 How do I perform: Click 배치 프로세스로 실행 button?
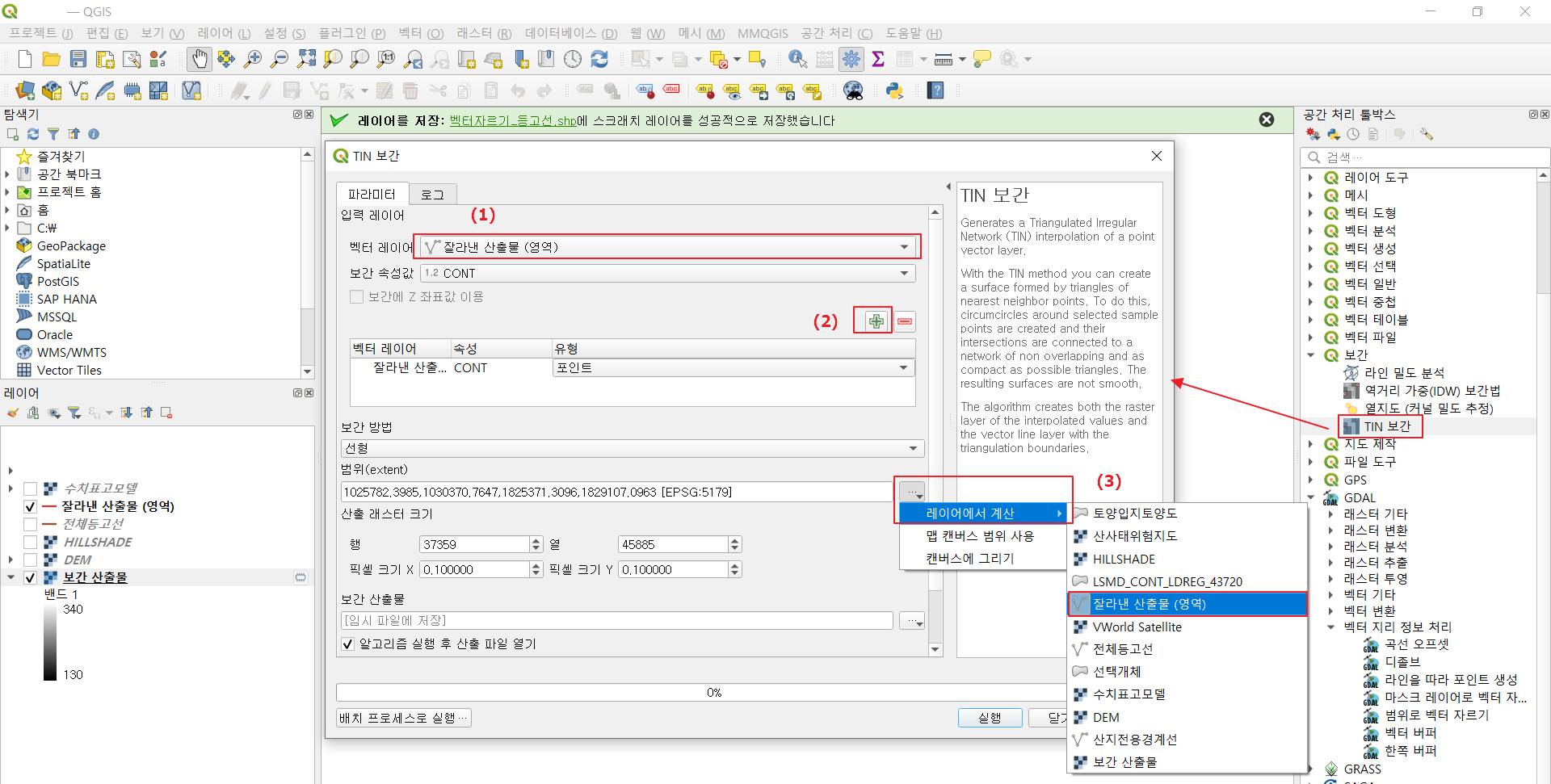[404, 718]
